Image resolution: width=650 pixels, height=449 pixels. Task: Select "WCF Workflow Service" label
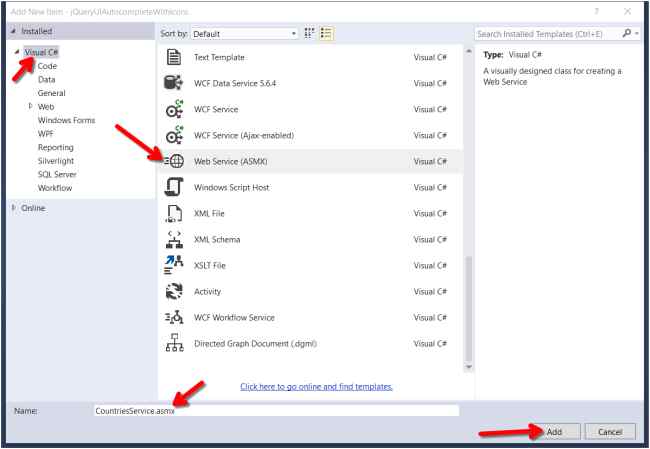click(x=234, y=318)
